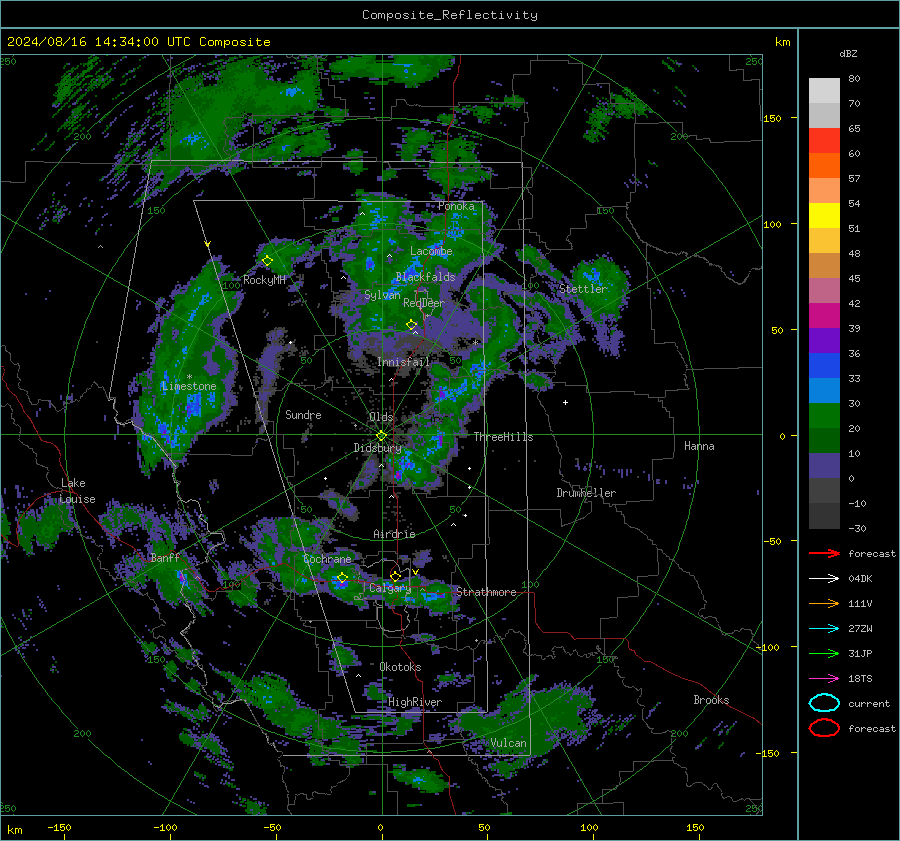Click the yellow diamond marker below RedDeer
The width and height of the screenshot is (900, 841).
click(411, 325)
